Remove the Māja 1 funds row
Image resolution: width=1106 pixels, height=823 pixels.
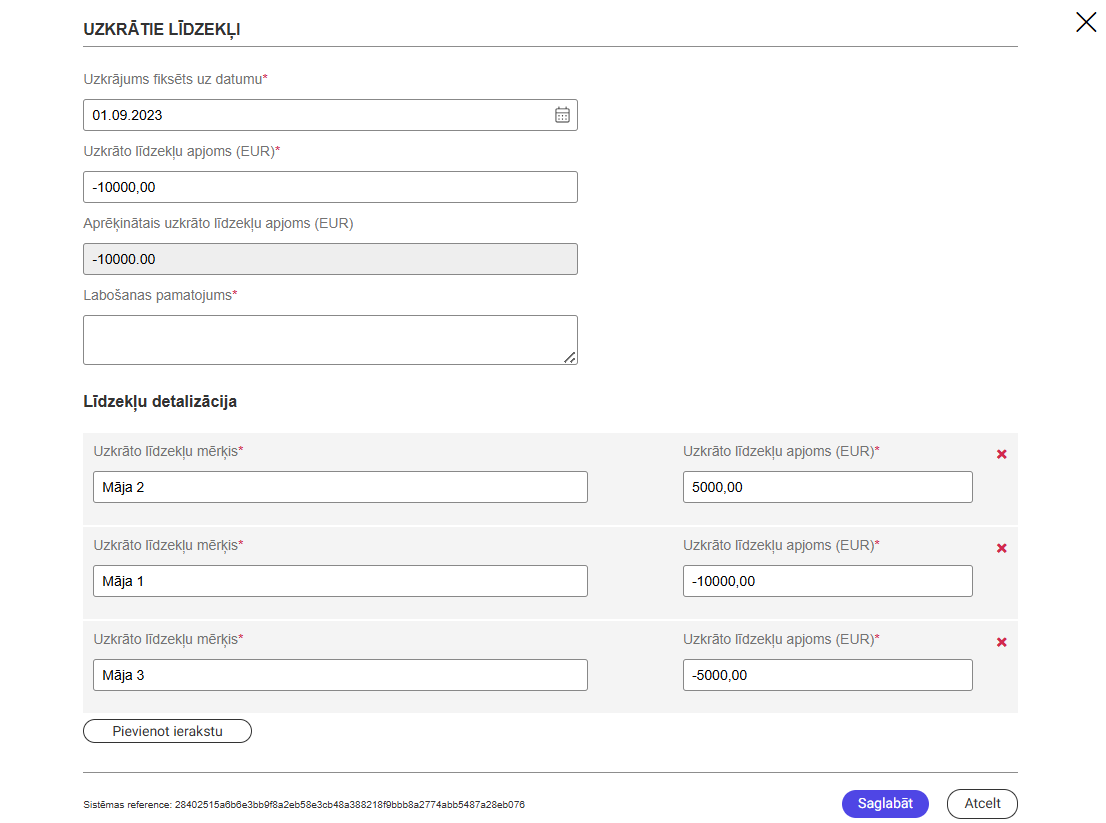coord(1001,548)
